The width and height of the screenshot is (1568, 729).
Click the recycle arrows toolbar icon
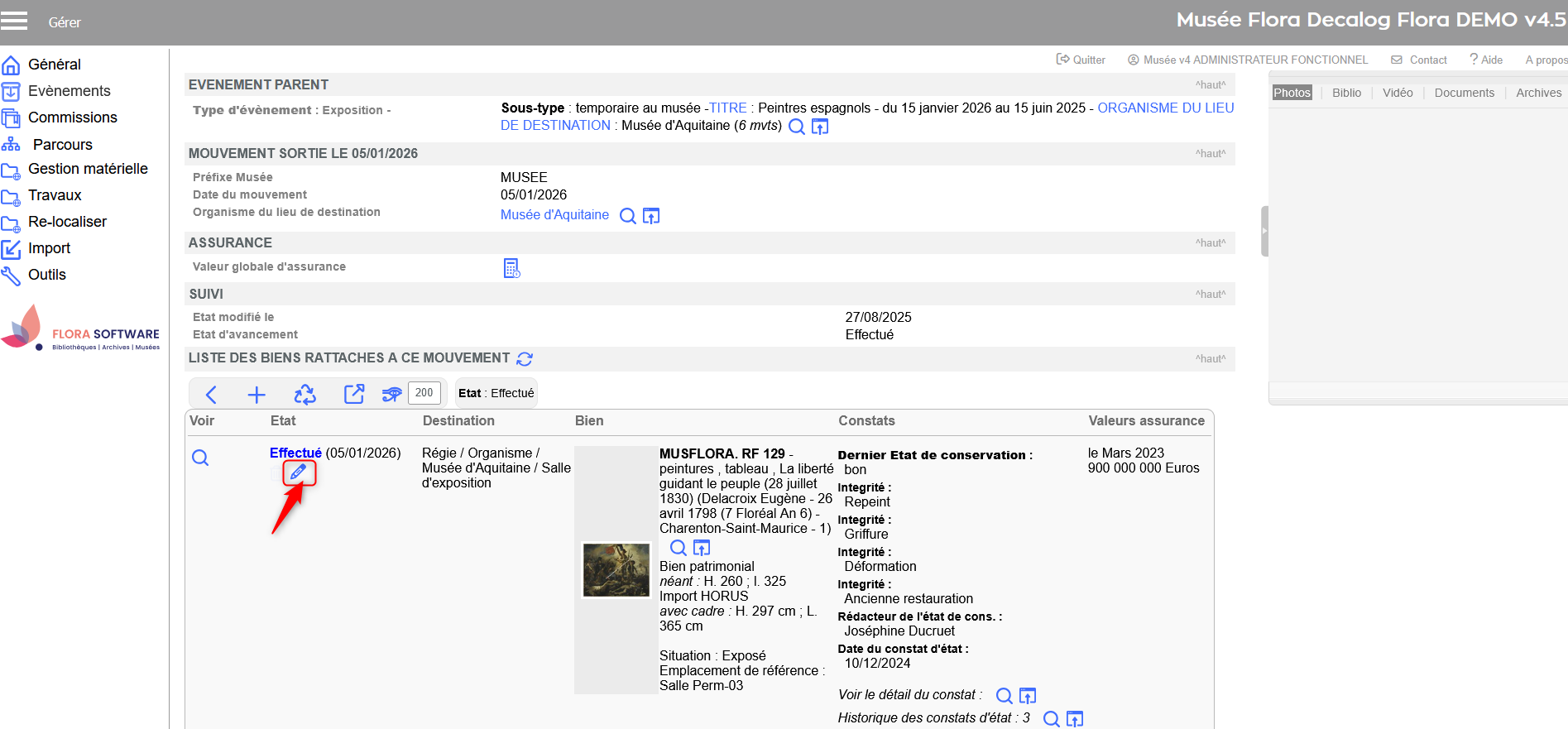(304, 395)
